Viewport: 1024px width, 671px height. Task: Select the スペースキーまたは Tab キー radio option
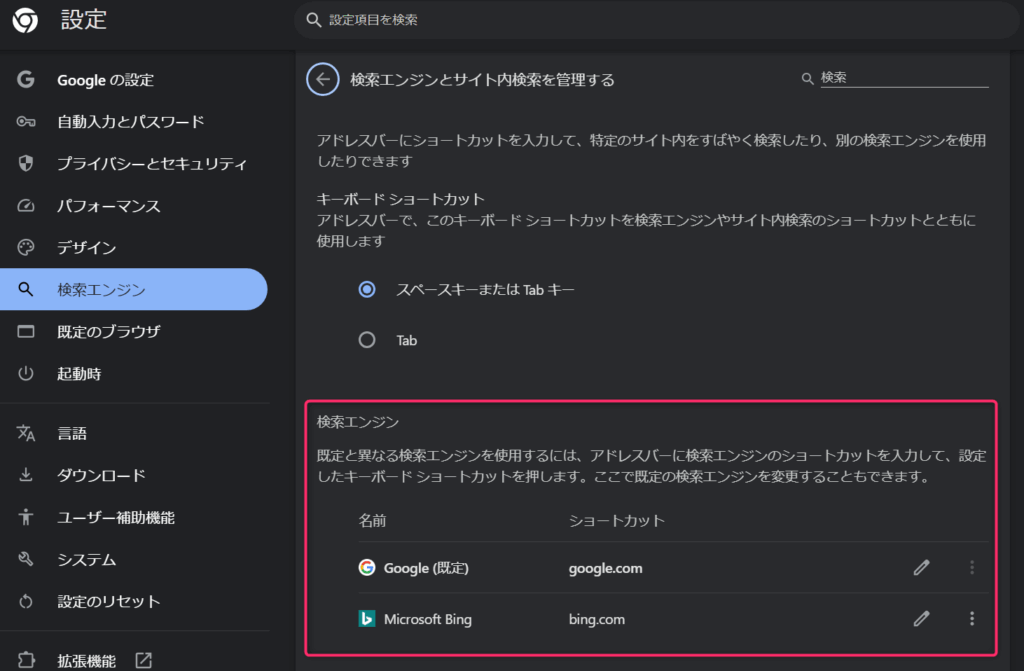click(367, 289)
